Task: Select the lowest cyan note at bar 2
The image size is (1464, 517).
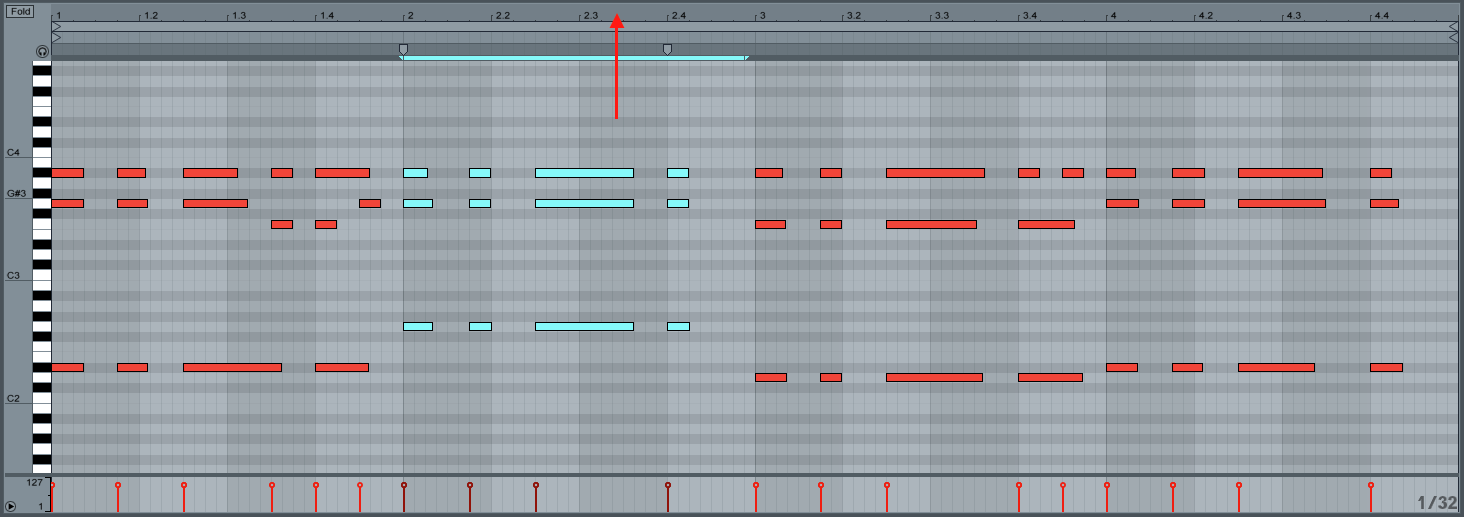Action: (418, 326)
